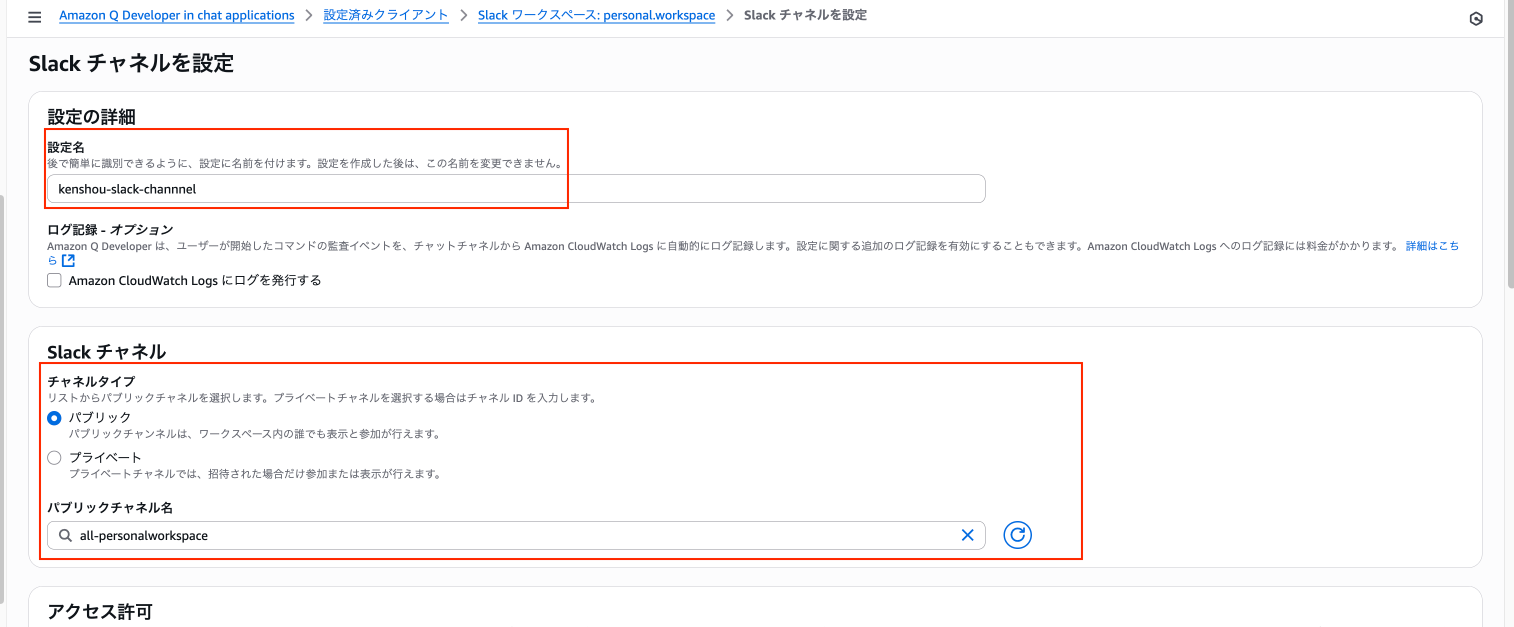Image resolution: width=1514 pixels, height=627 pixels.
Task: Open 設定済みクライアント breadcrumb
Action: [x=386, y=15]
